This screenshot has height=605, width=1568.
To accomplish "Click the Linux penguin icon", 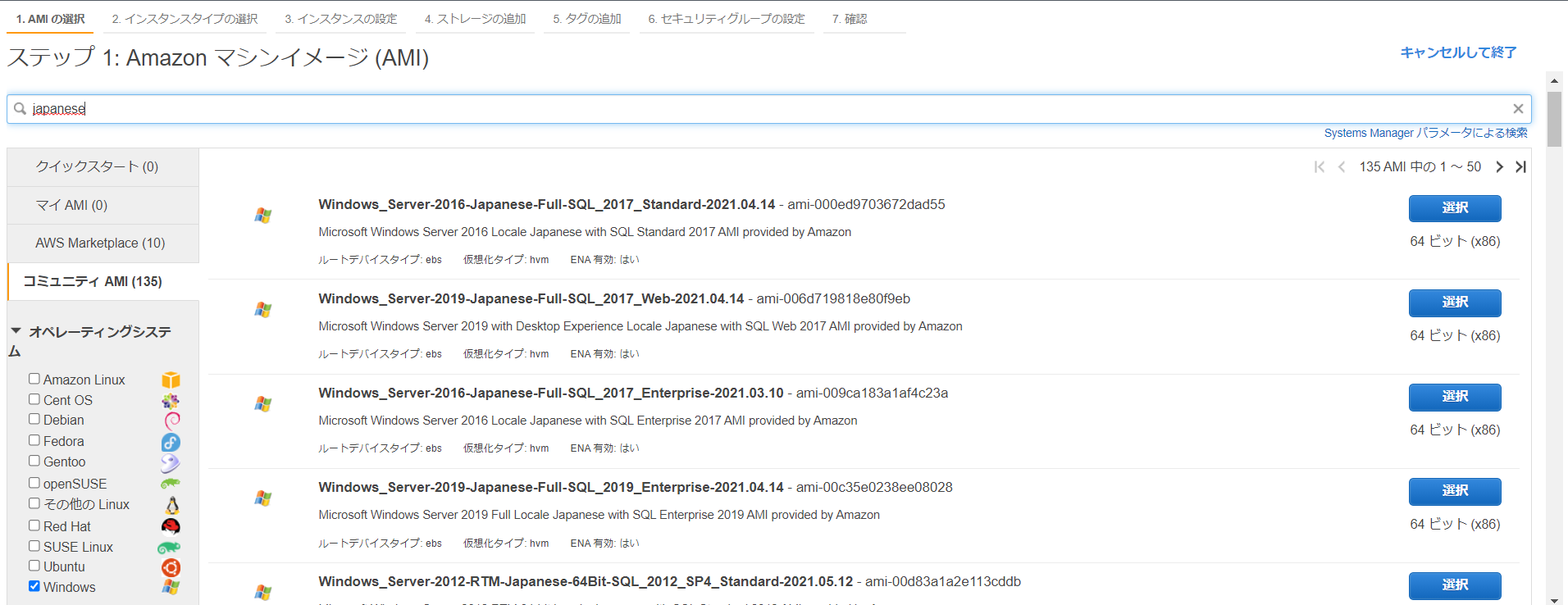I will [172, 505].
